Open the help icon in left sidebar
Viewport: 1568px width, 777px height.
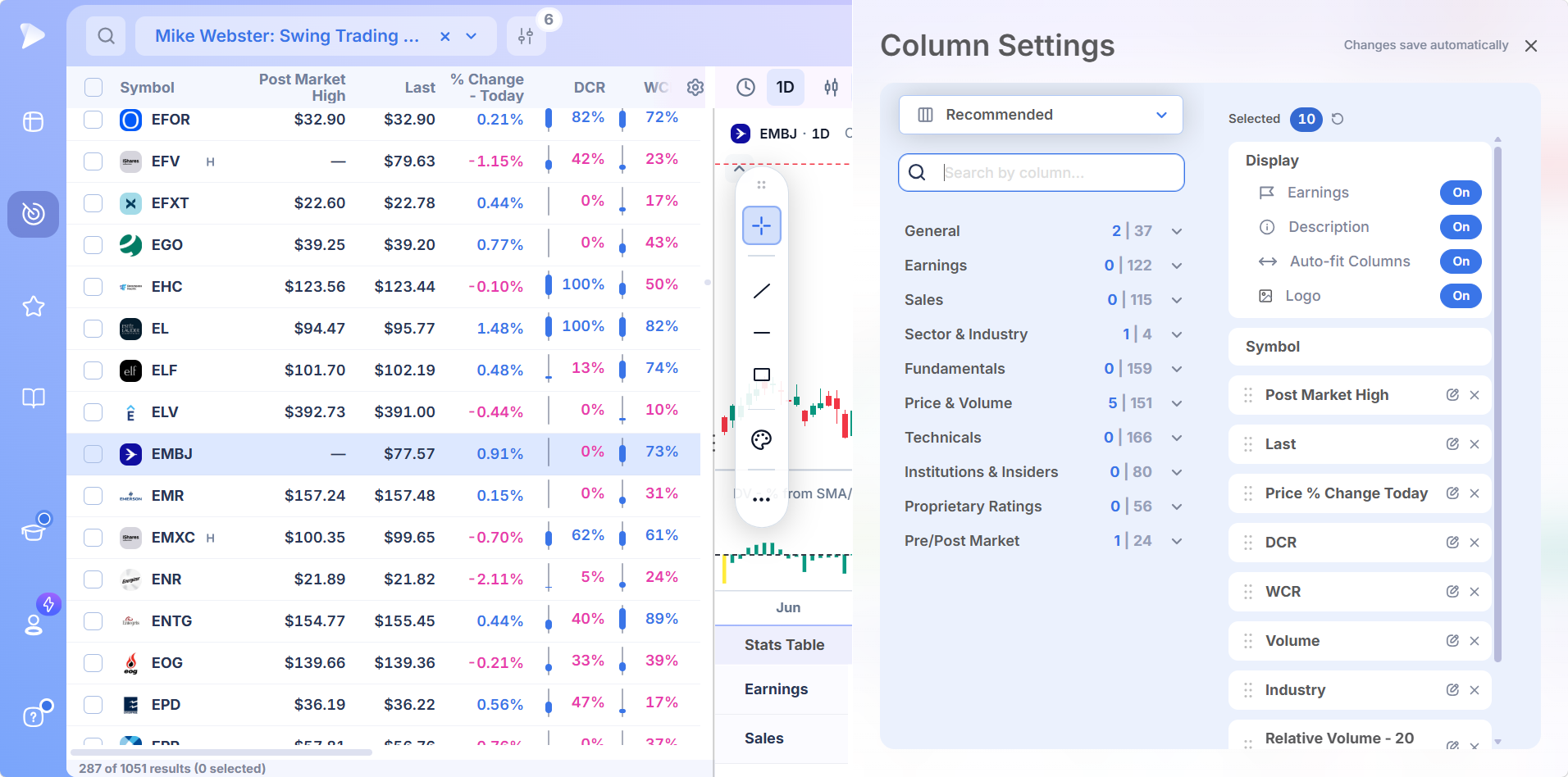point(33,716)
